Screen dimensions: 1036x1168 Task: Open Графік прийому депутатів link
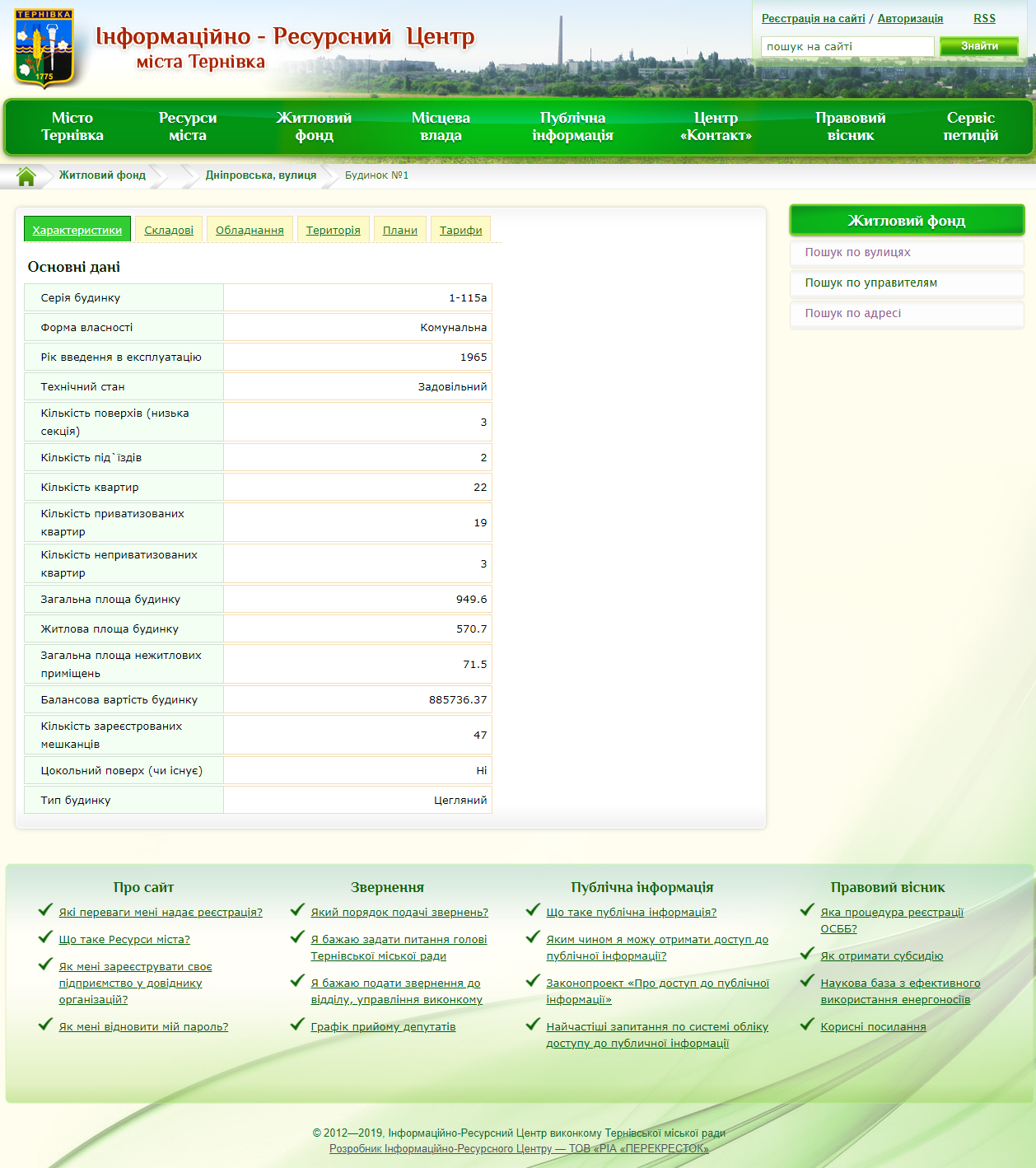click(x=383, y=1027)
